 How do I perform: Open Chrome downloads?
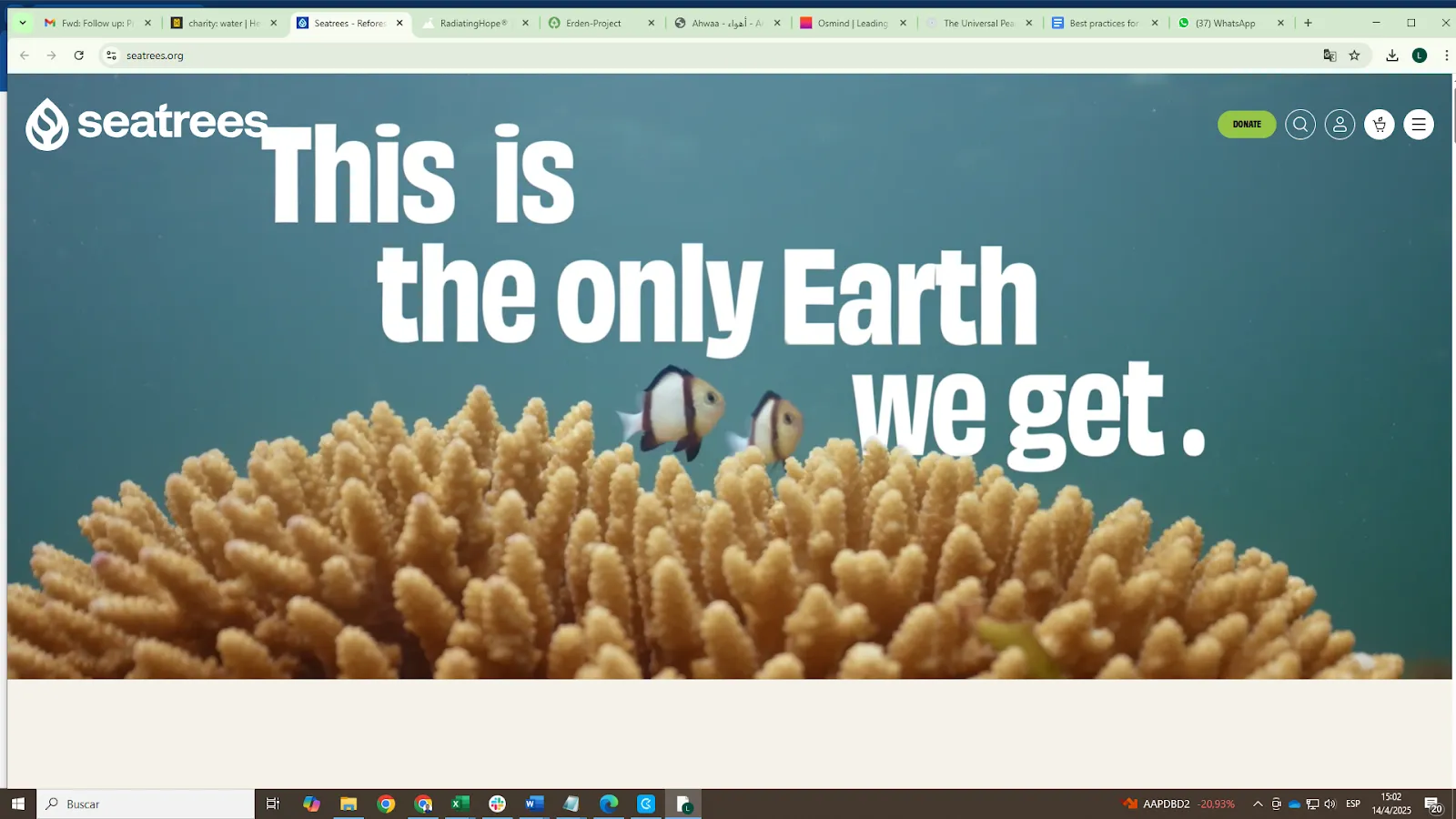pyautogui.click(x=1392, y=56)
